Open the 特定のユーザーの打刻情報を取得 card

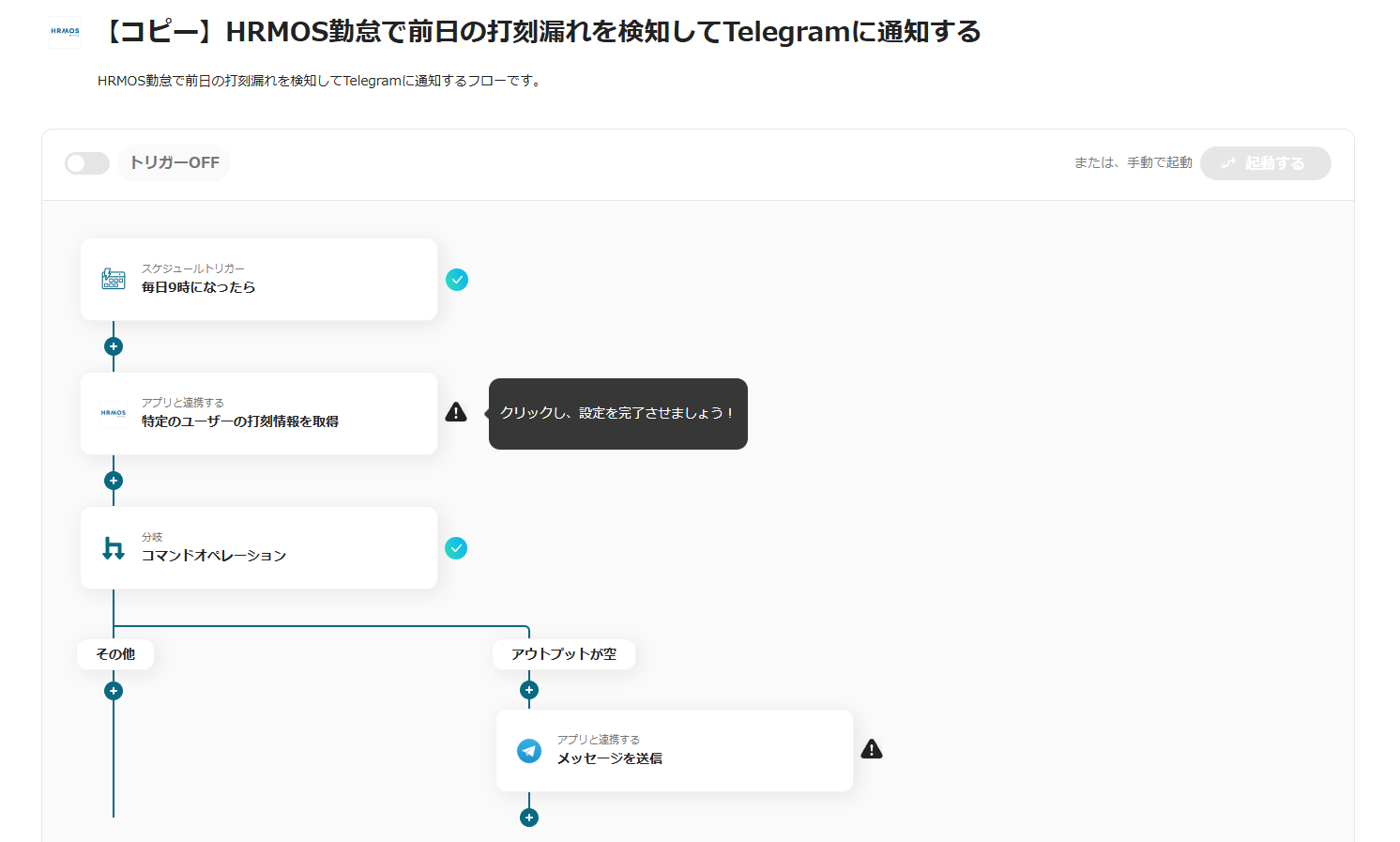[259, 413]
